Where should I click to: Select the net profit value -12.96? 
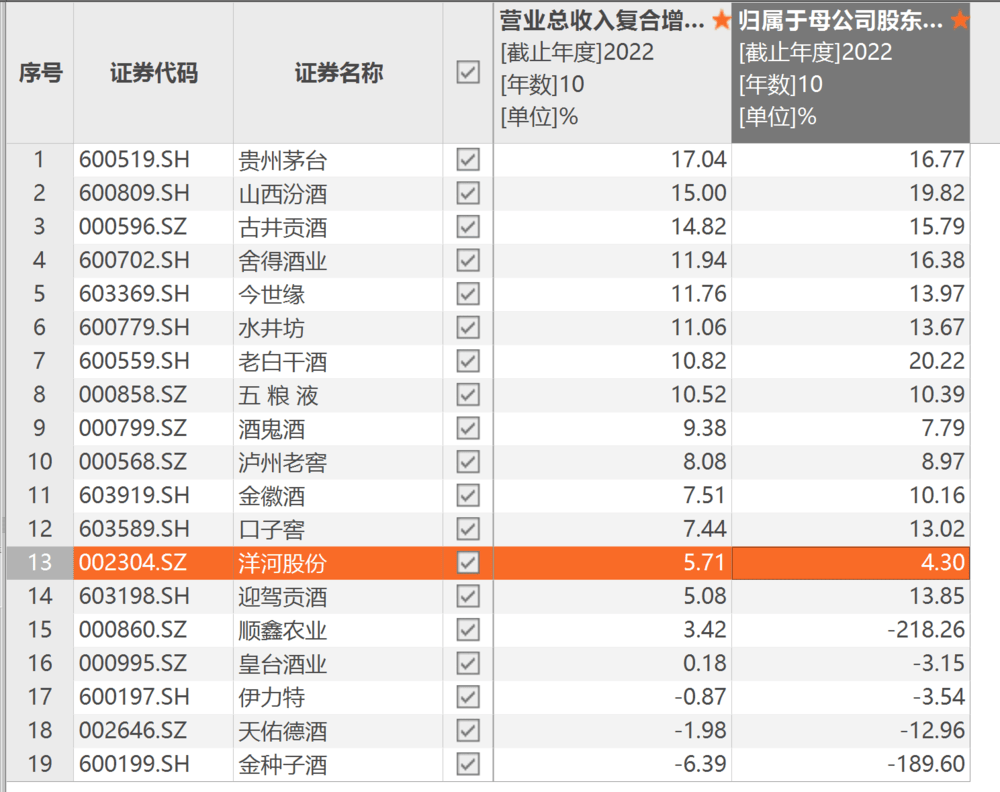(x=932, y=731)
